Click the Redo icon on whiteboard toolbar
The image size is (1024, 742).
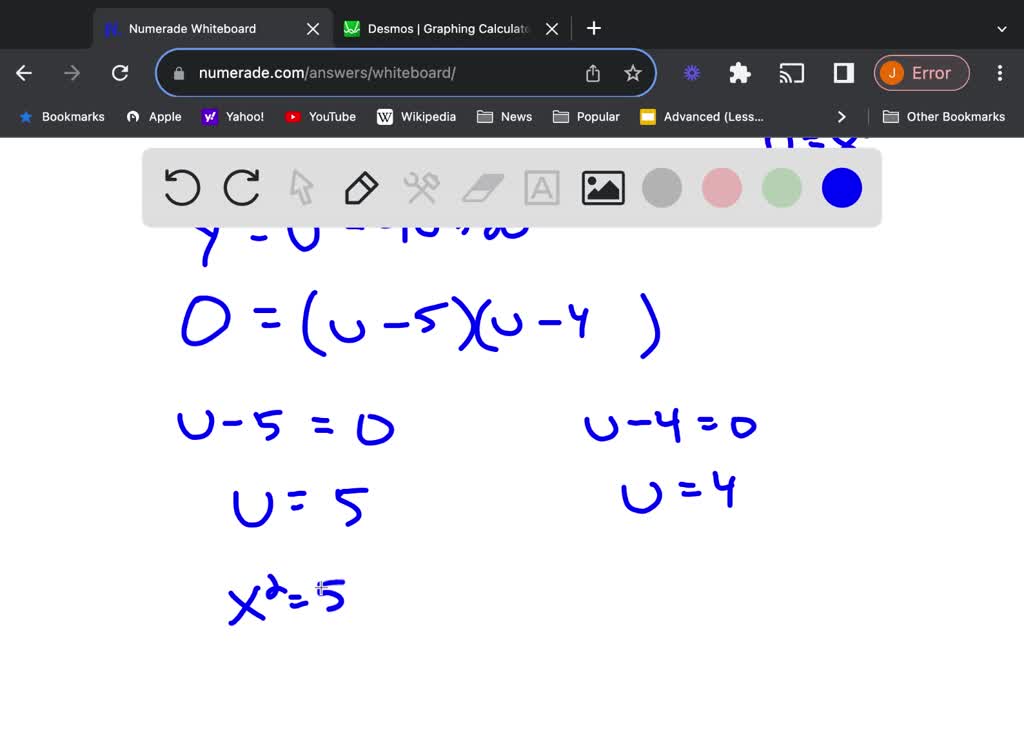(241, 187)
